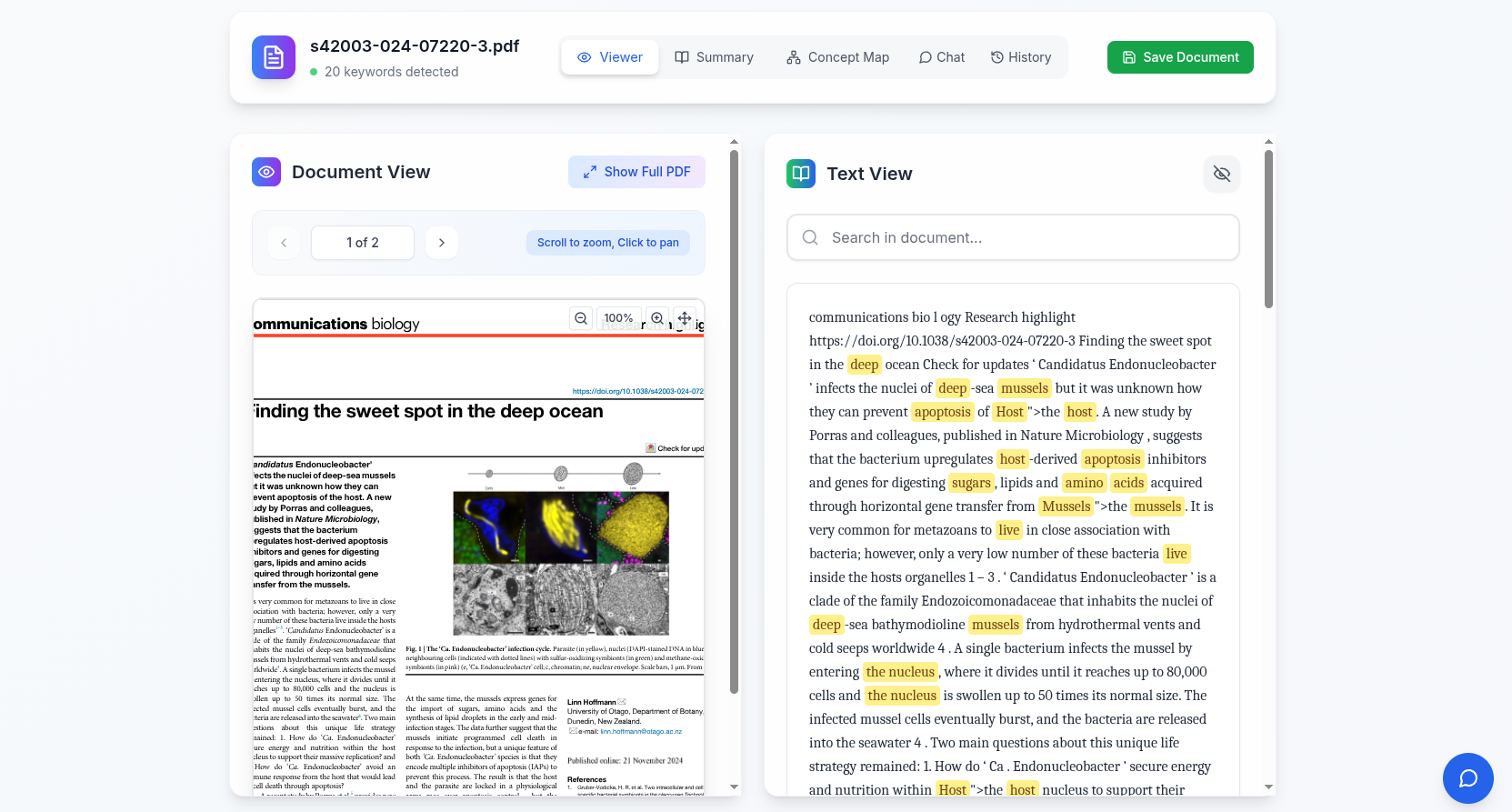Click 'Scroll to zoom, Click to pan' hint
Viewport: 1512px width, 812px height.
pos(608,243)
